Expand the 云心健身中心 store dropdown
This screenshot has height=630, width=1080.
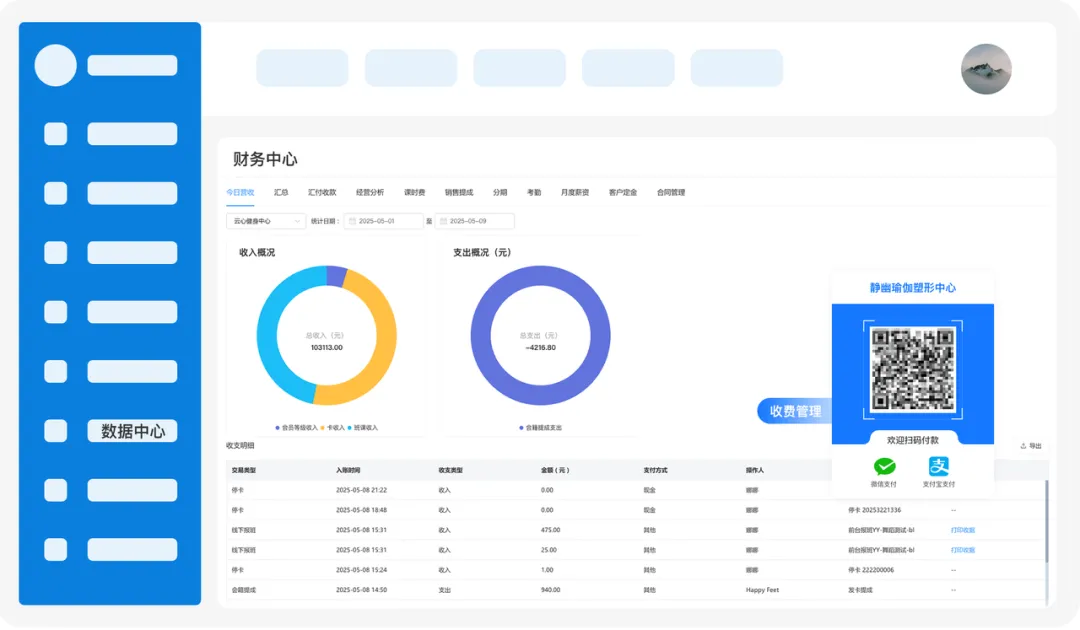point(266,221)
